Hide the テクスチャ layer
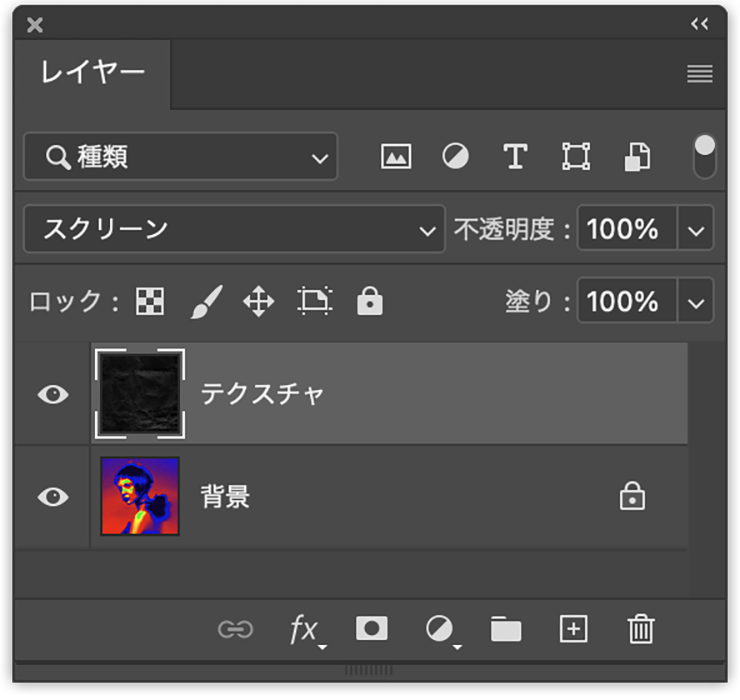The width and height of the screenshot is (740, 700). coord(53,394)
